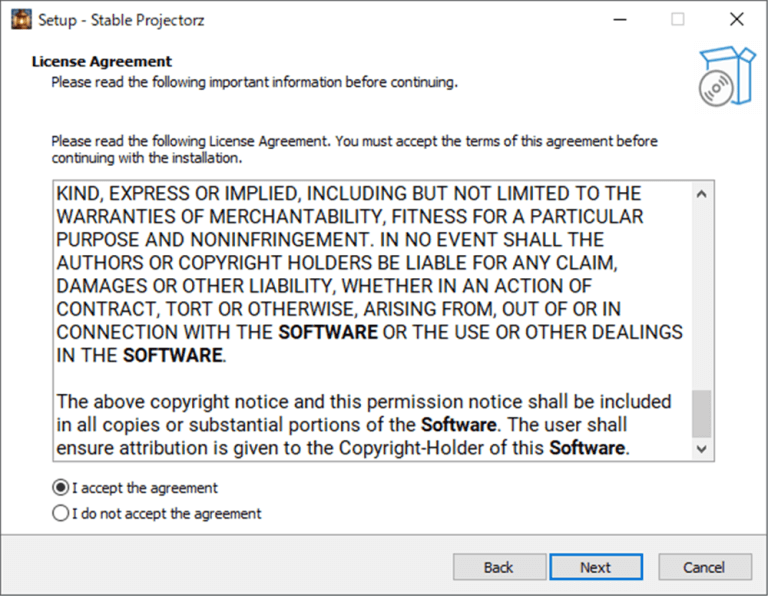Click the grayed-out maximize button
The height and width of the screenshot is (596, 768).
click(677, 19)
